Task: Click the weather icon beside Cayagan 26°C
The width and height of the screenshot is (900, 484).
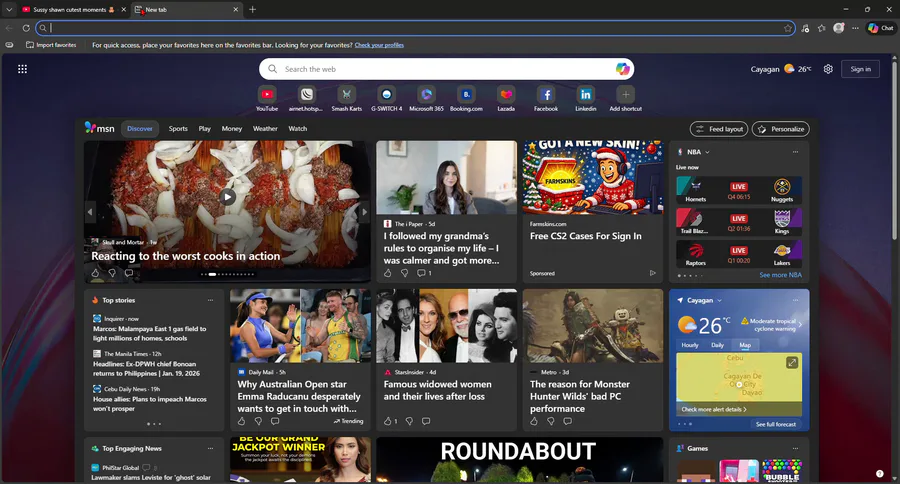Action: coord(789,69)
